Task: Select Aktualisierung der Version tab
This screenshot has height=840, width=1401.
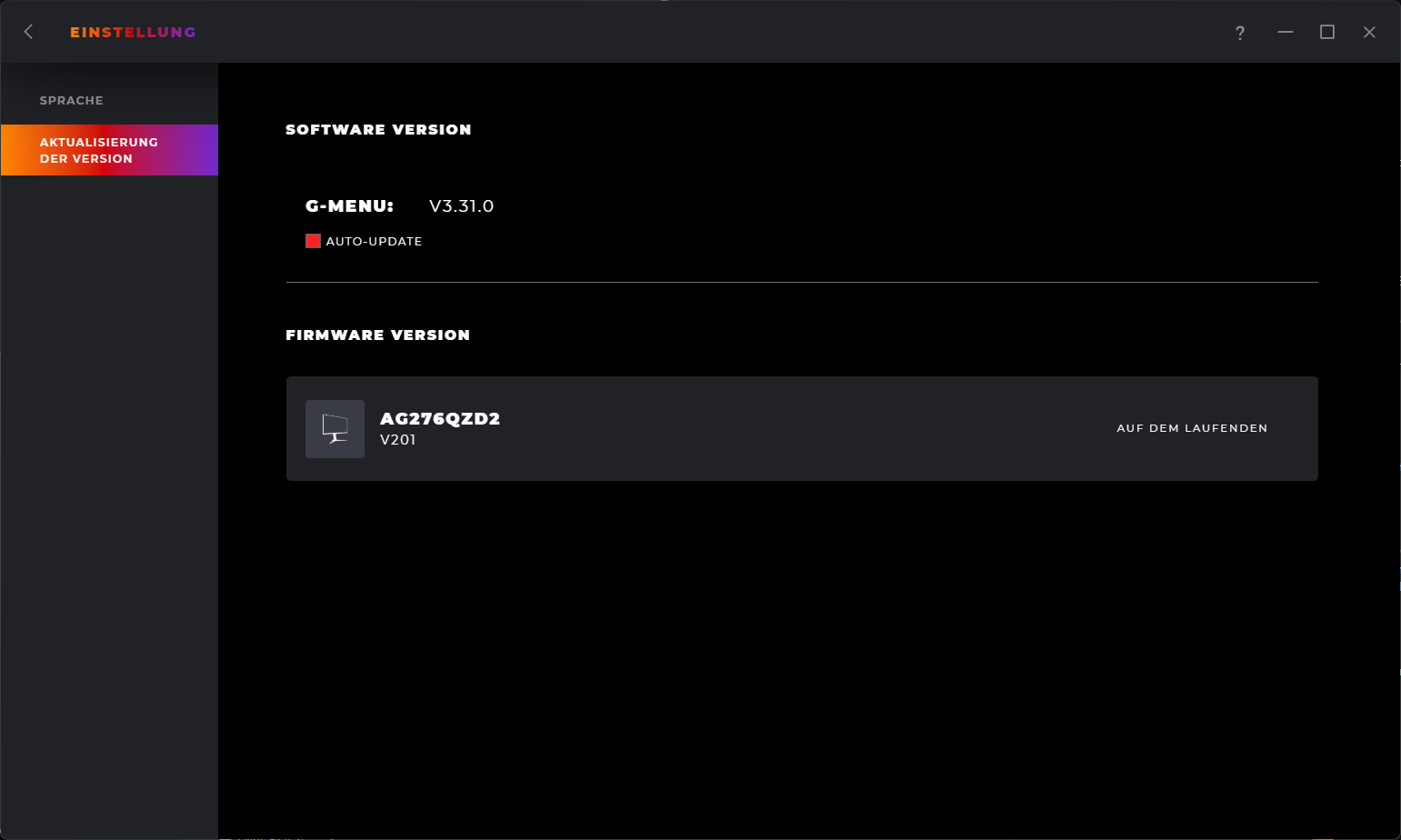Action: pos(99,150)
